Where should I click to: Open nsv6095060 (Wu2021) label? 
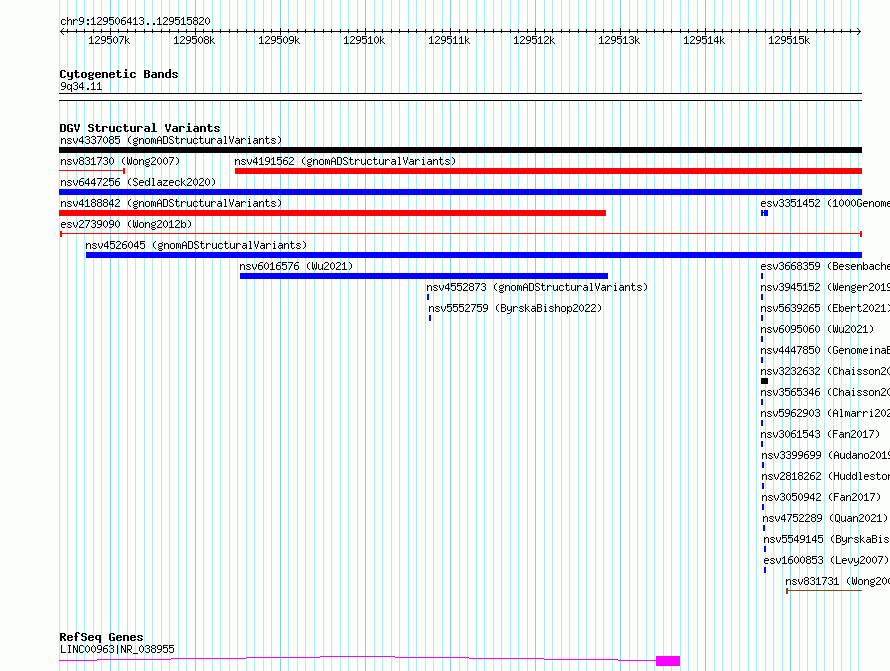coord(817,329)
